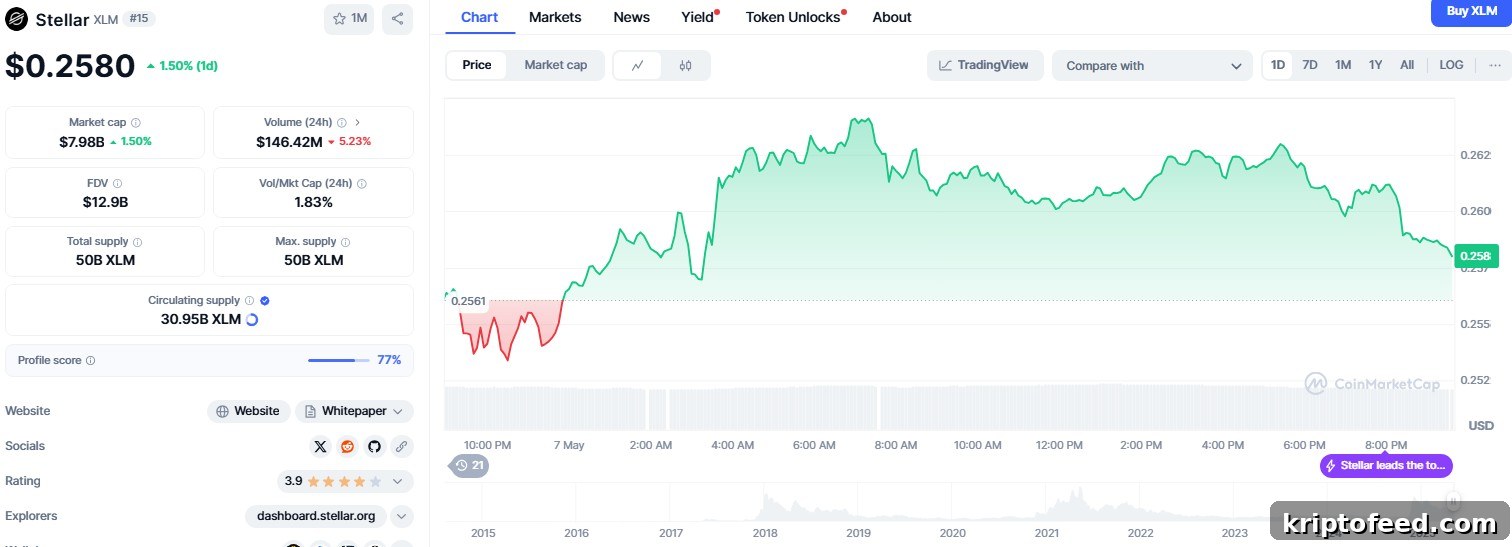Click the Stellar logo icon
The image size is (1512, 547).
17,19
